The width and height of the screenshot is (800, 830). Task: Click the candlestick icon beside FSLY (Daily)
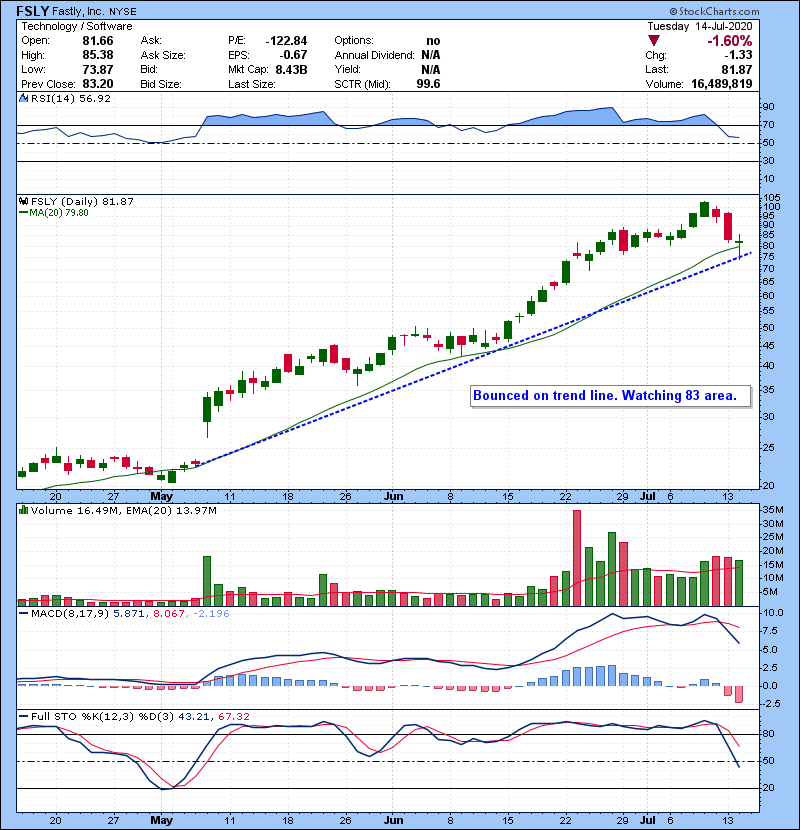pyautogui.click(x=23, y=201)
